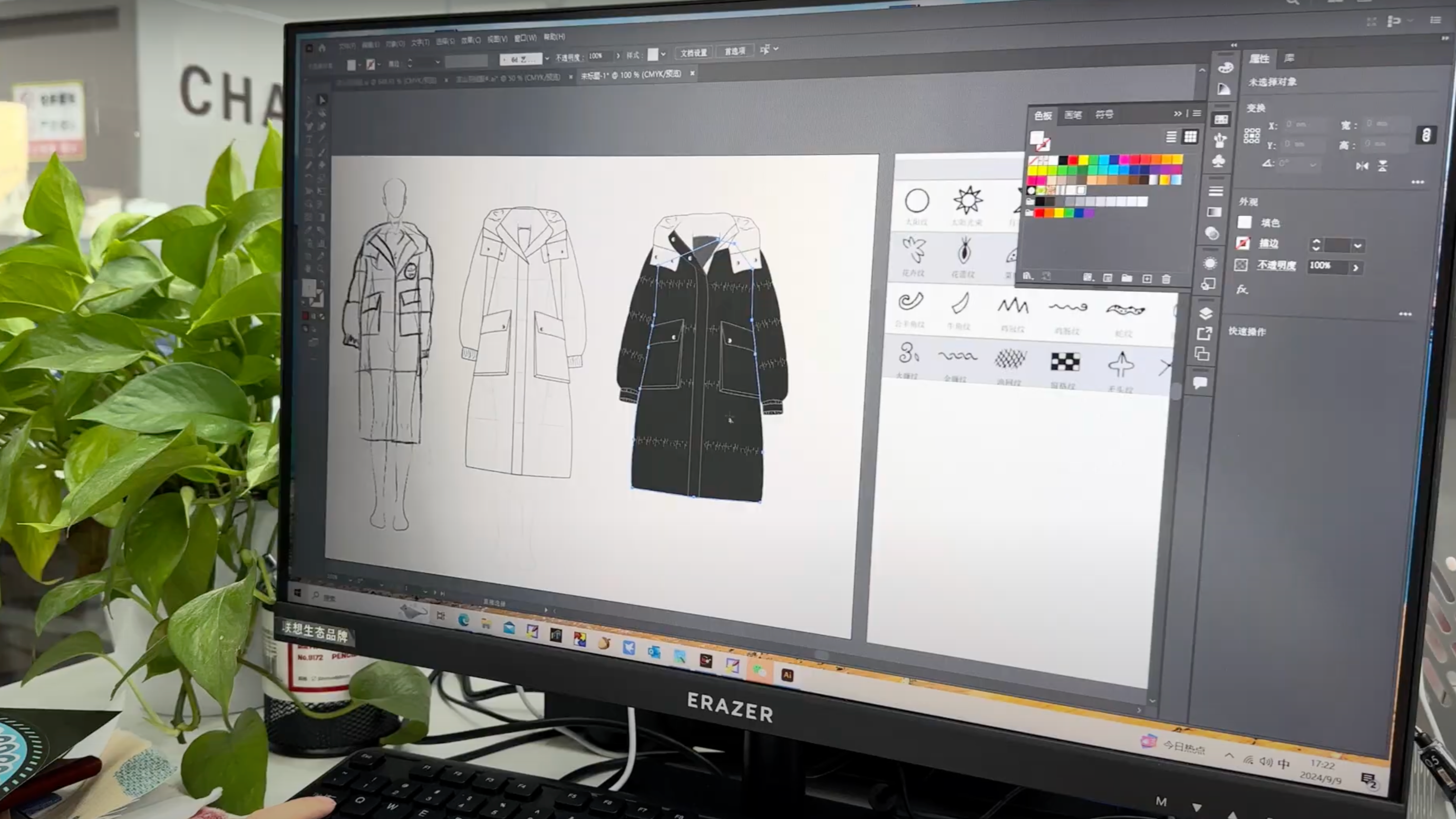Open the Swatches panel hamburger menu
The height and width of the screenshot is (819, 1456).
coord(1197,114)
